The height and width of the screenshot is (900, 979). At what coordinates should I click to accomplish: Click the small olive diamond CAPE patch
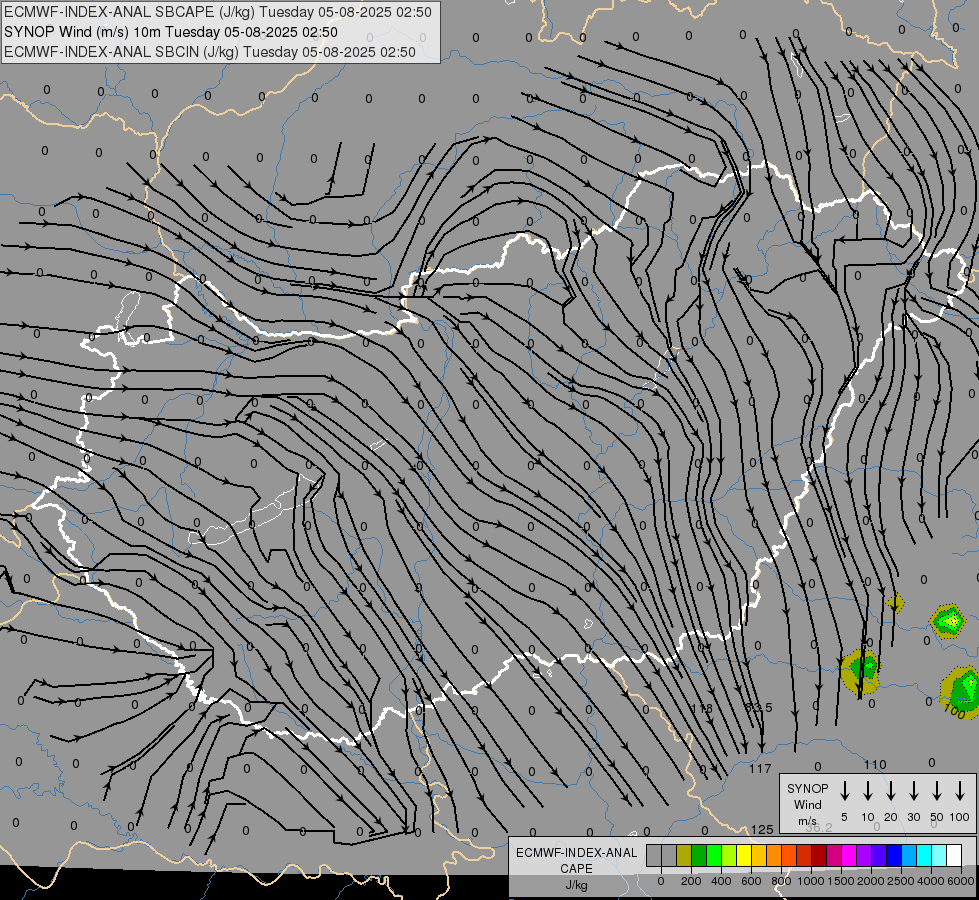click(895, 603)
